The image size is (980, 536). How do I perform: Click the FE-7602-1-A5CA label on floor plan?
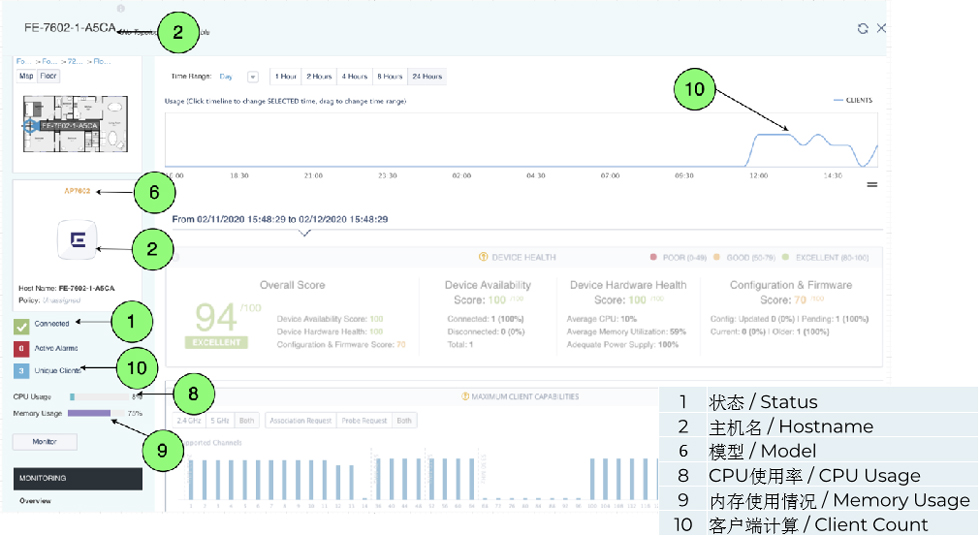(x=69, y=126)
